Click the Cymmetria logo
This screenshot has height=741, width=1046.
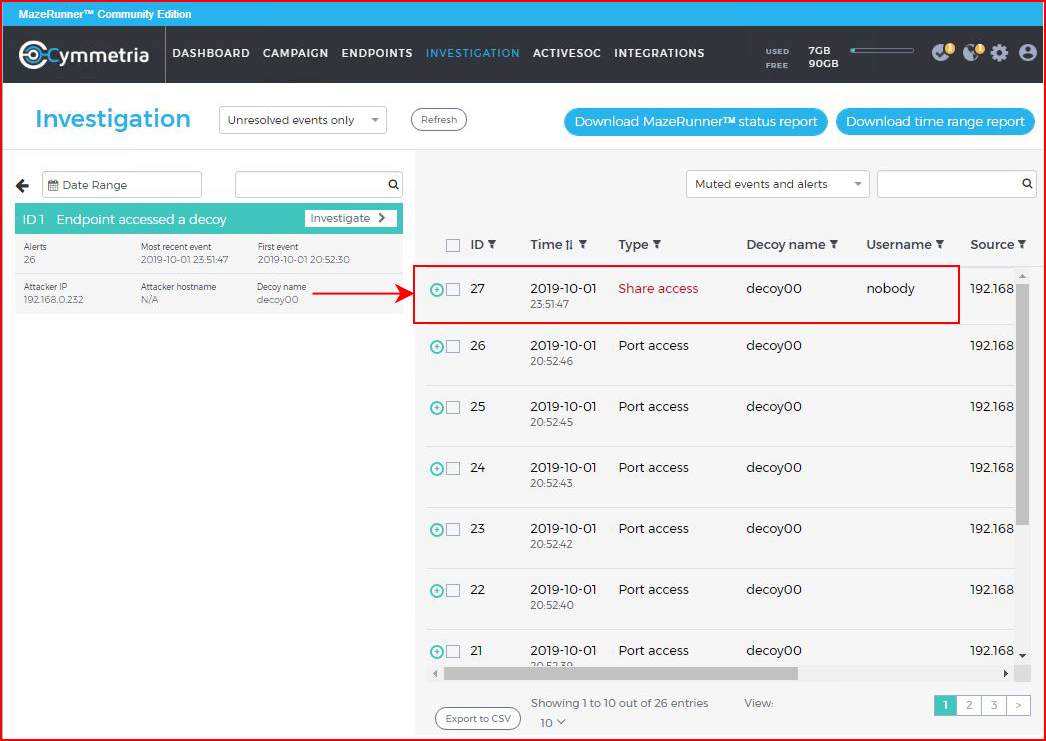(x=84, y=55)
